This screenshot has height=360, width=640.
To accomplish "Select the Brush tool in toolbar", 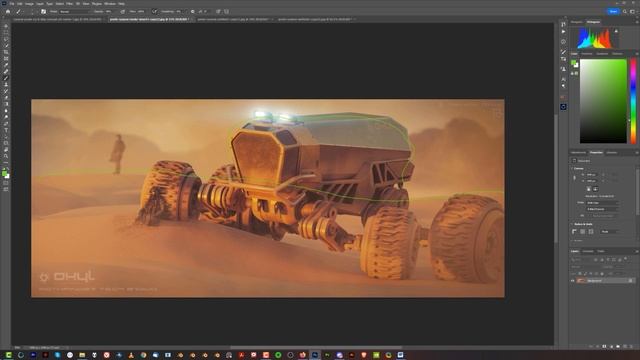I will 6,78.
